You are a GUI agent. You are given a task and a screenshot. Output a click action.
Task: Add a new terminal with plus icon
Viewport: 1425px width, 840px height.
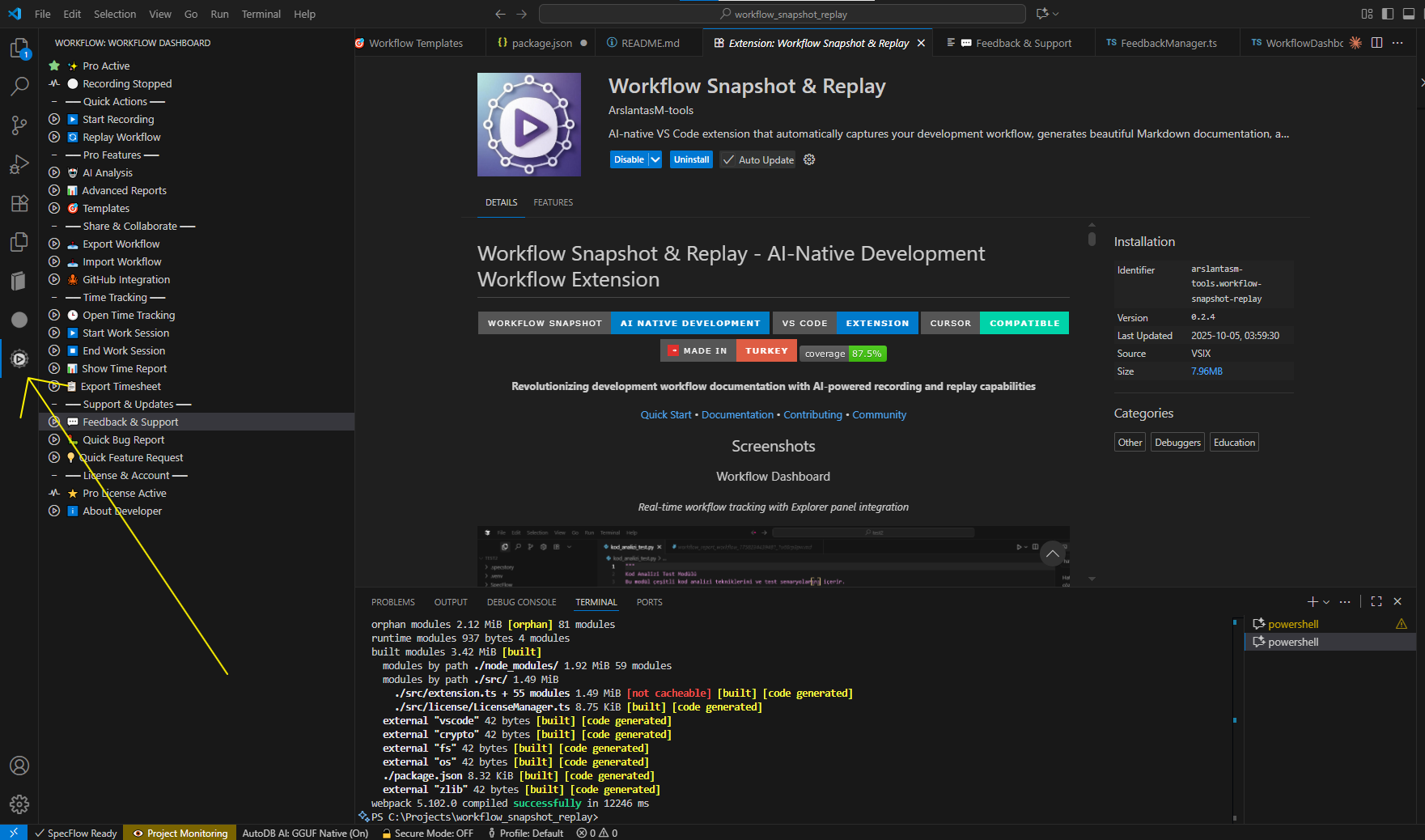coord(1312,601)
